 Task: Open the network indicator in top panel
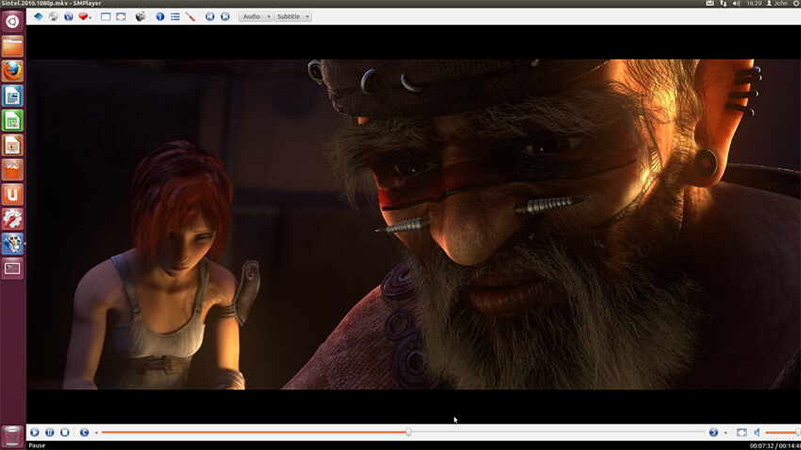click(723, 3)
